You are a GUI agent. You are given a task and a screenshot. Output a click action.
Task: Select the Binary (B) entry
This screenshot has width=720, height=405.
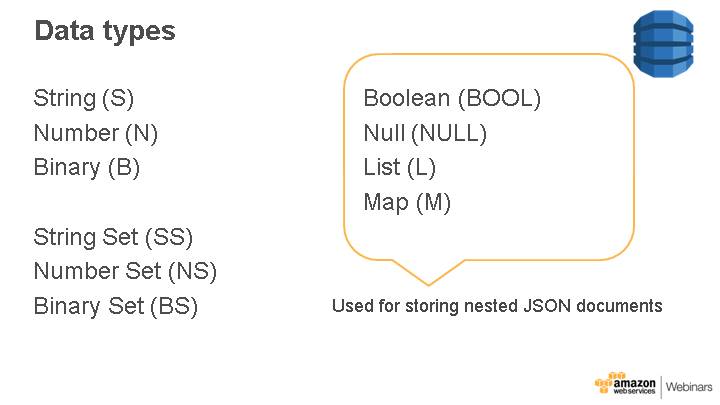[86, 167]
